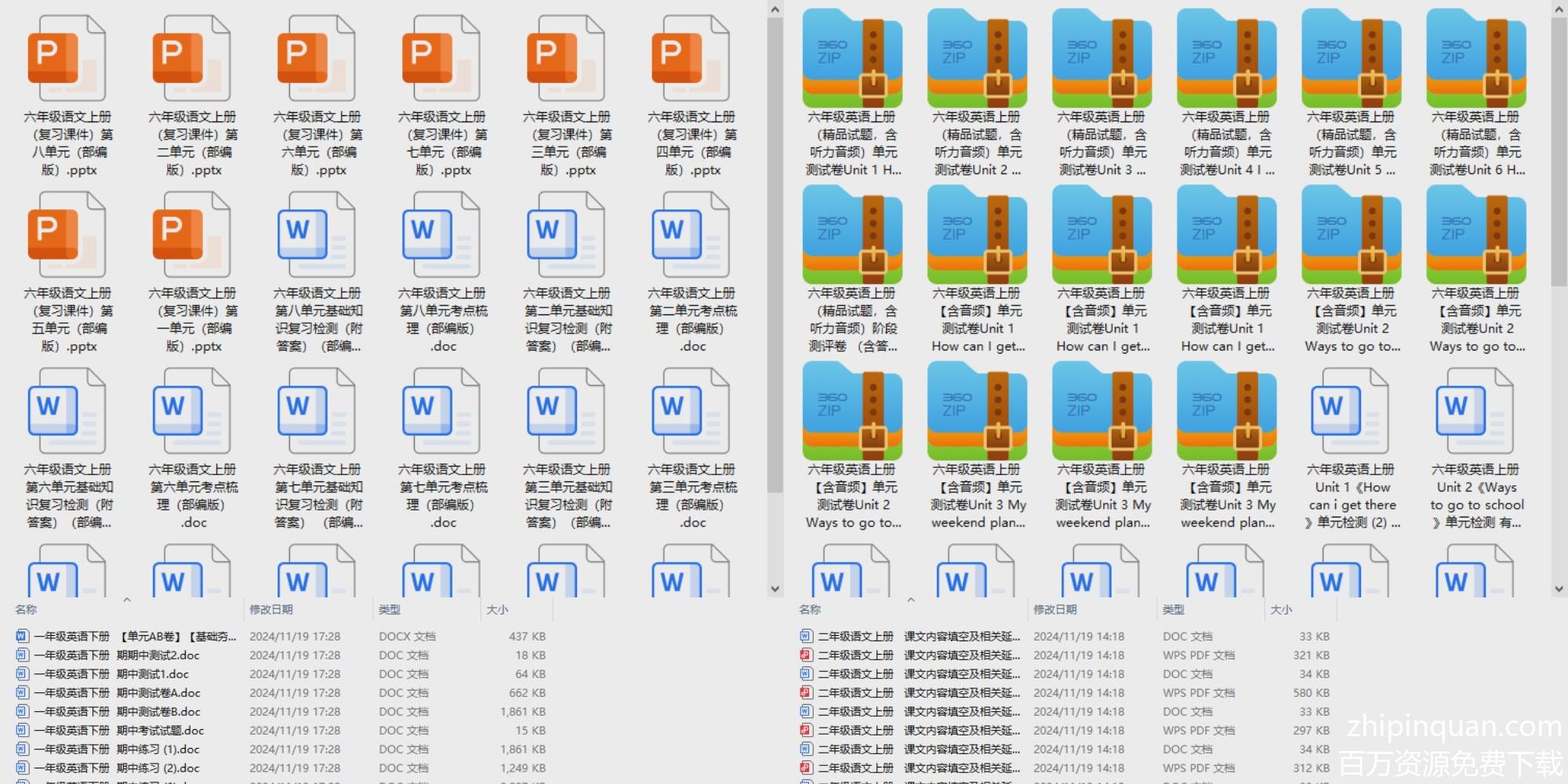
Task: Click the 312 KB size cell
Action: point(1311,768)
